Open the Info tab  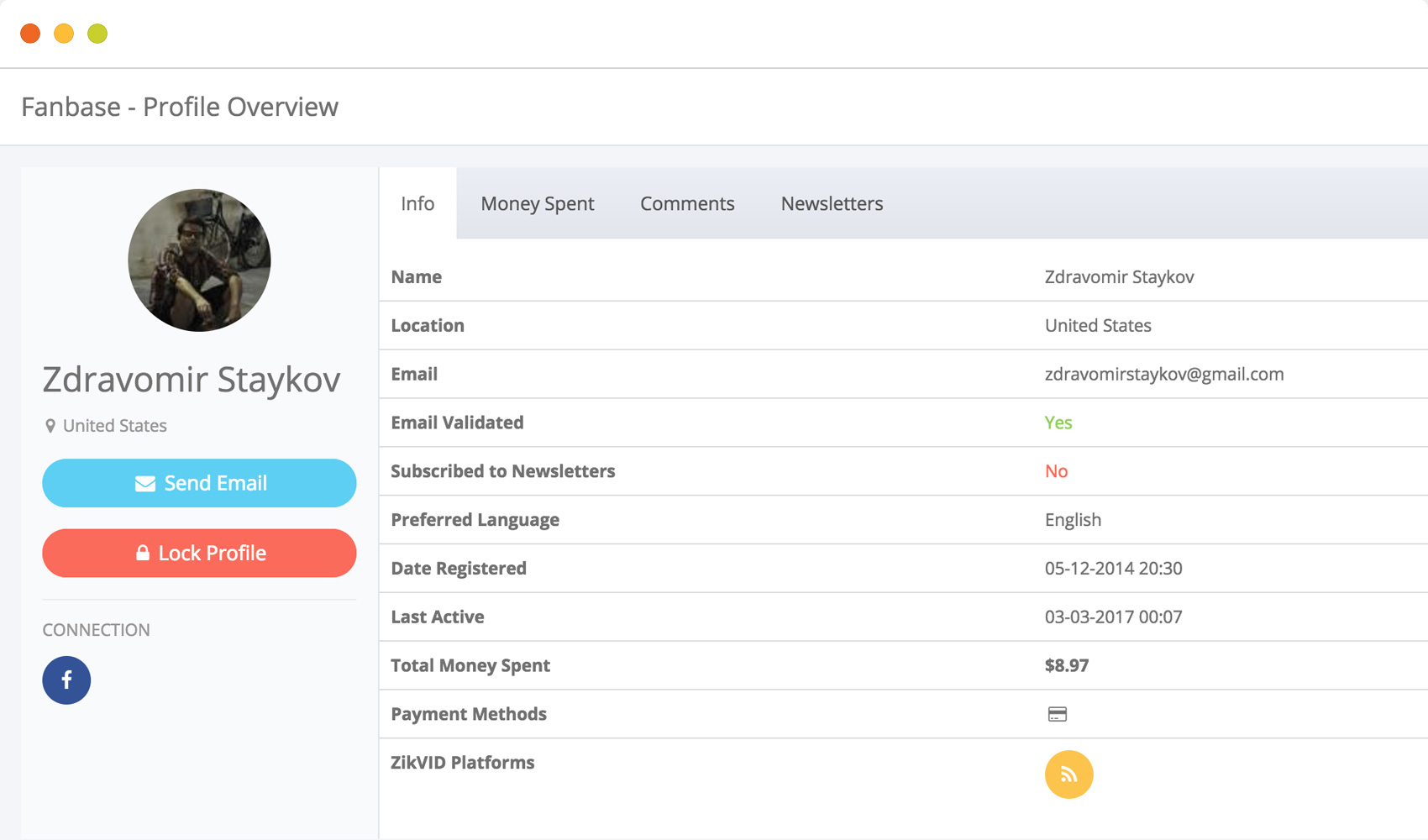pos(417,203)
